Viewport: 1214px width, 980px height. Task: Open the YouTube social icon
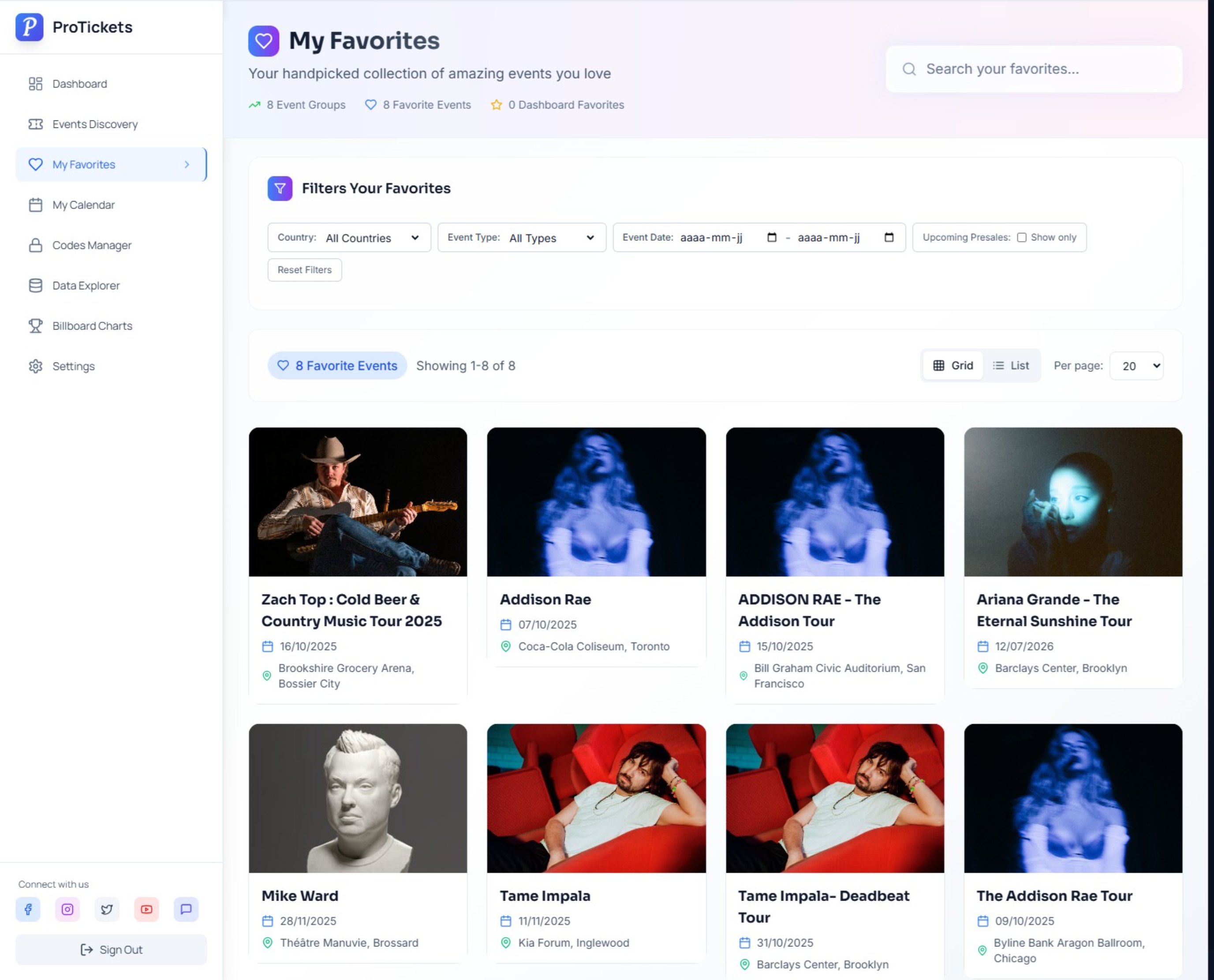coord(146,909)
